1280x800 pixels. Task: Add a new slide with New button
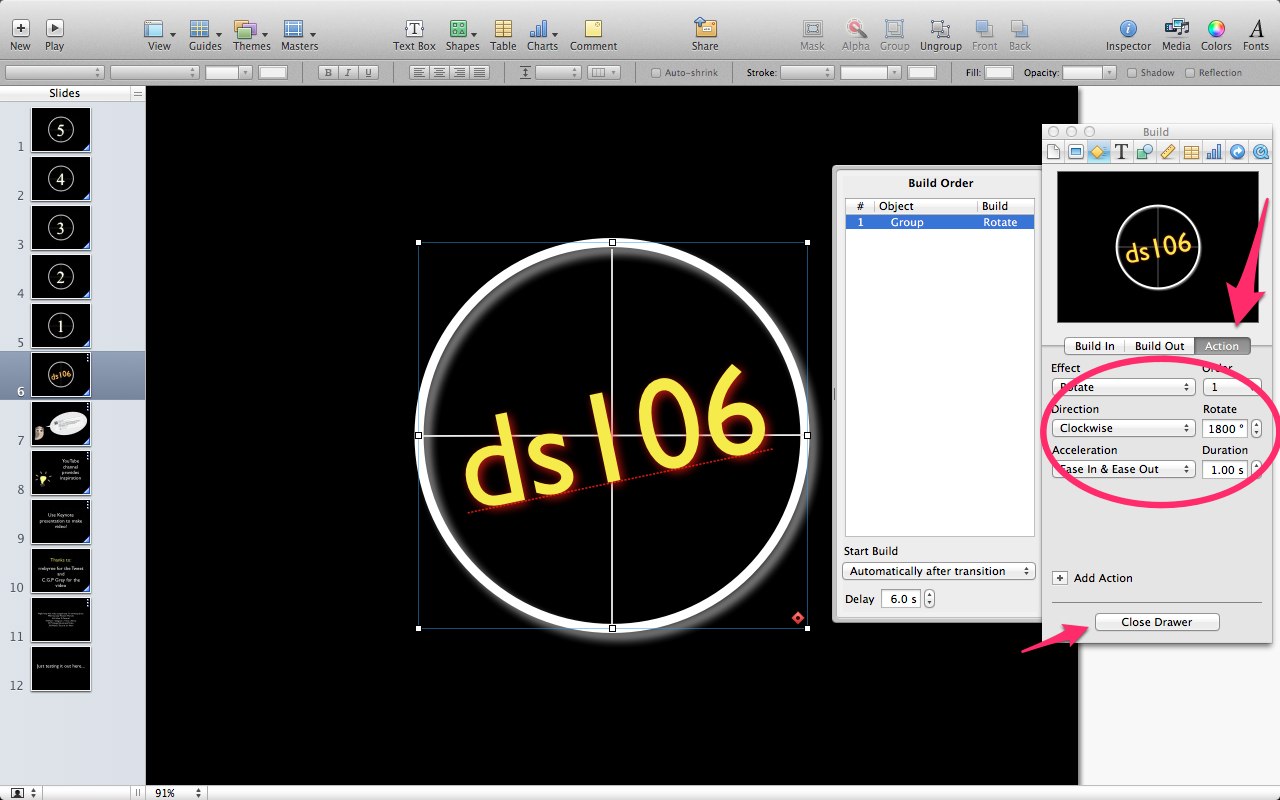click(x=20, y=35)
